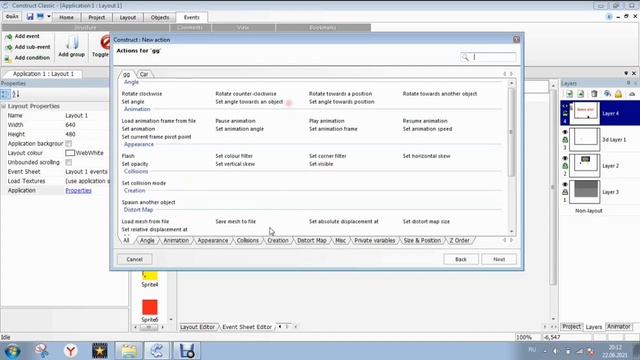Choose the Spawn another object action

[149, 202]
